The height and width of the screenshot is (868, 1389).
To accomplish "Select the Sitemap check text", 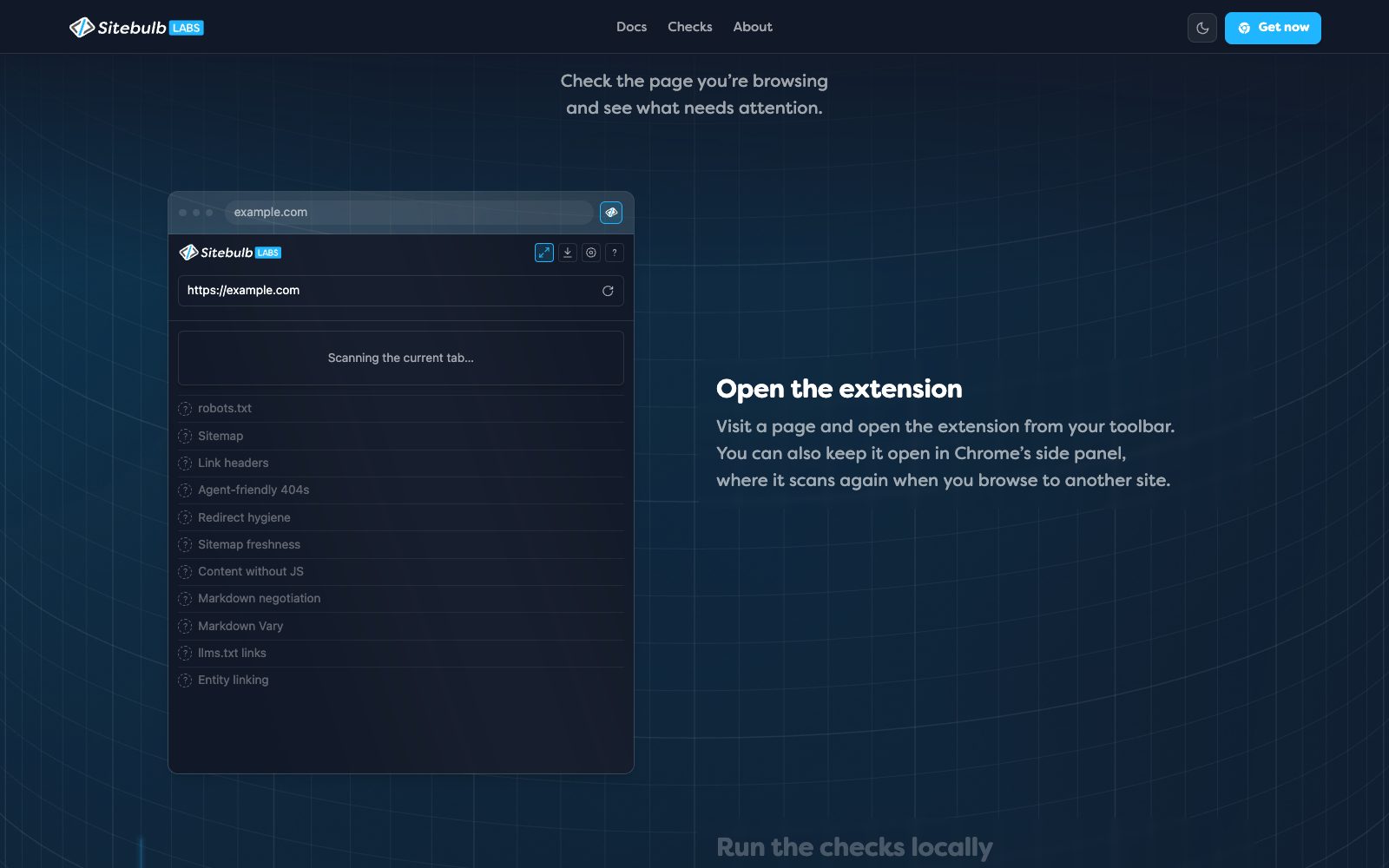I will pyautogui.click(x=221, y=436).
